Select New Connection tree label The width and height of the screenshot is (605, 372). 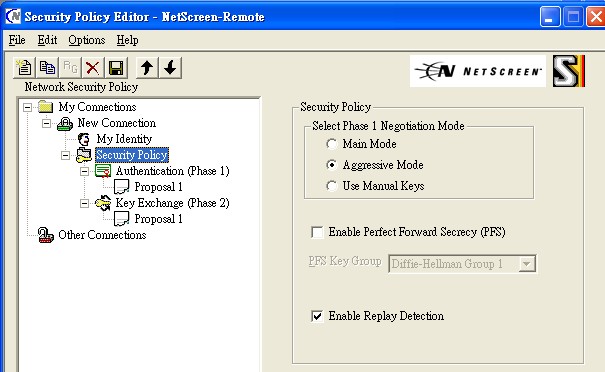tap(117, 123)
